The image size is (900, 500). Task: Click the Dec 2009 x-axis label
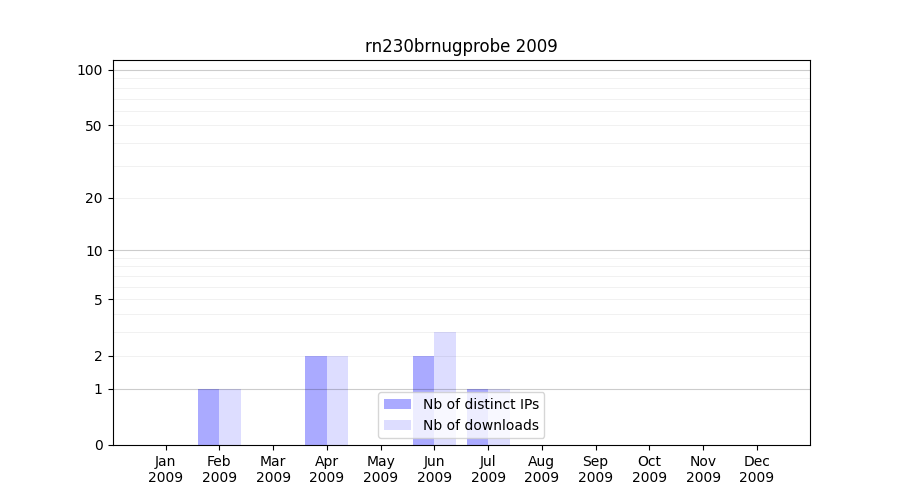[x=756, y=469]
